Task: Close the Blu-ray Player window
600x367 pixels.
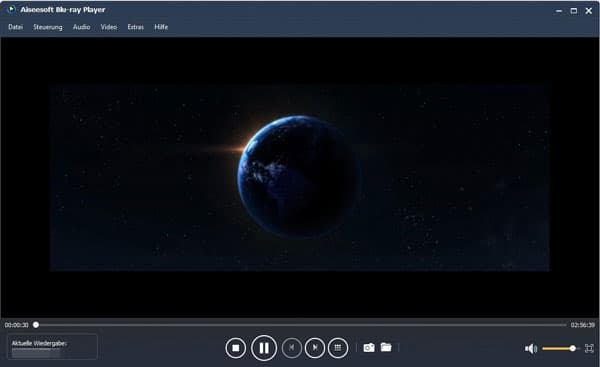Action: coord(589,11)
